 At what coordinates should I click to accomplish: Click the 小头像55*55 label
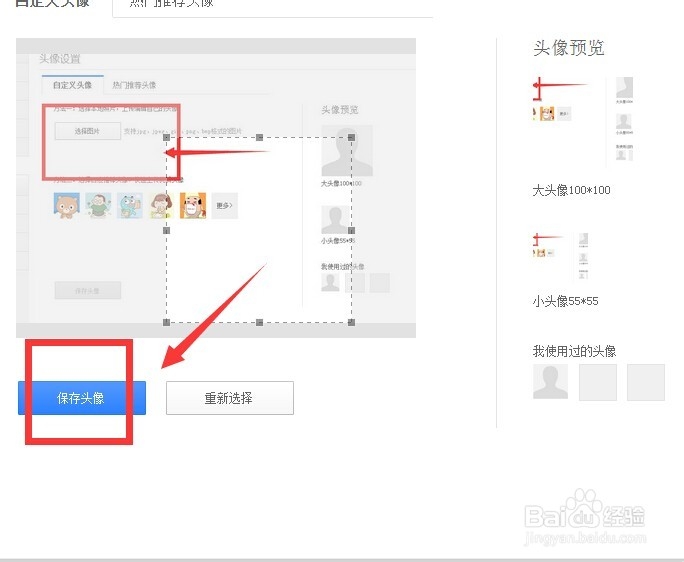pos(565,301)
